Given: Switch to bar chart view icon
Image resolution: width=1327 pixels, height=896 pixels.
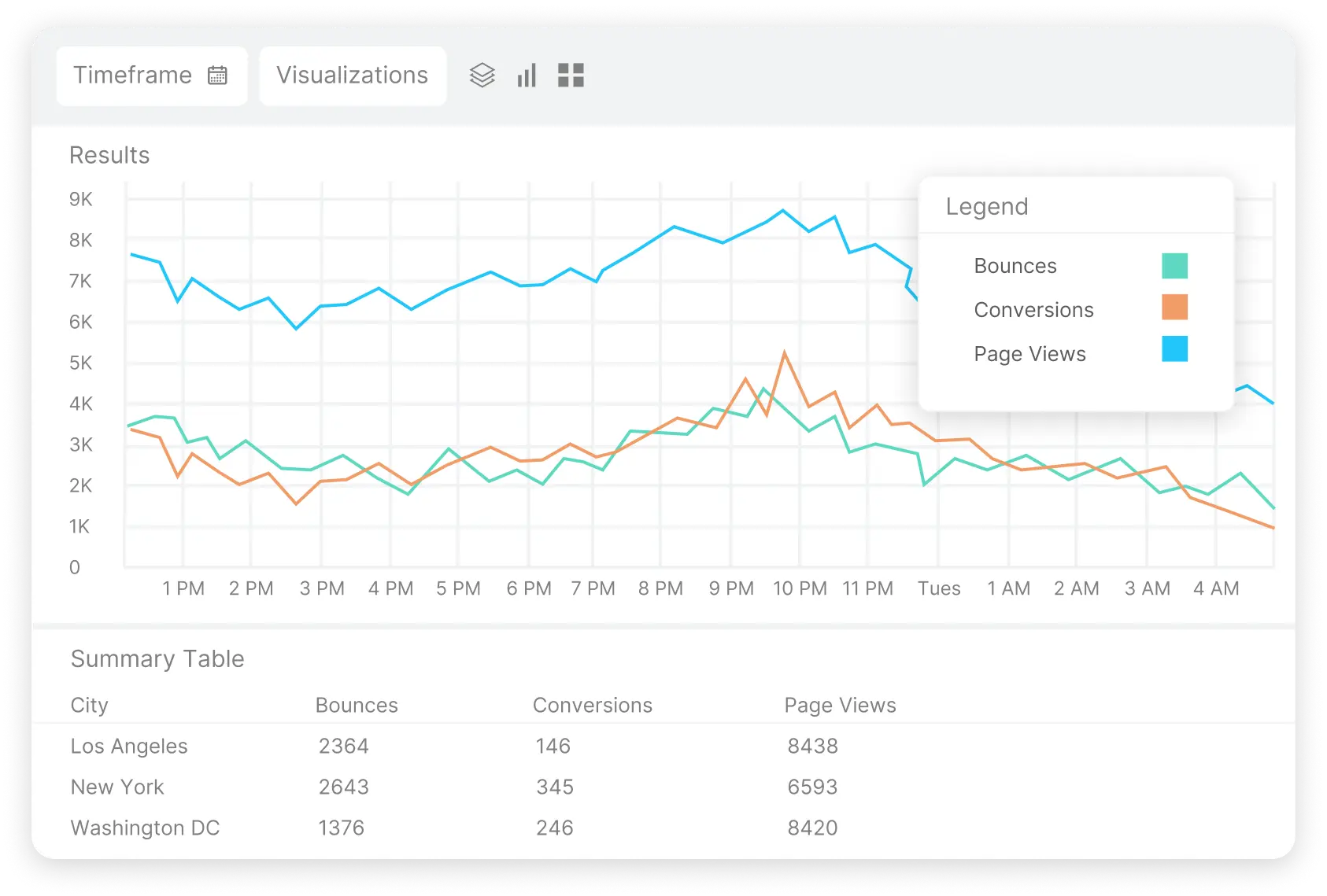Looking at the screenshot, I should point(526,76).
